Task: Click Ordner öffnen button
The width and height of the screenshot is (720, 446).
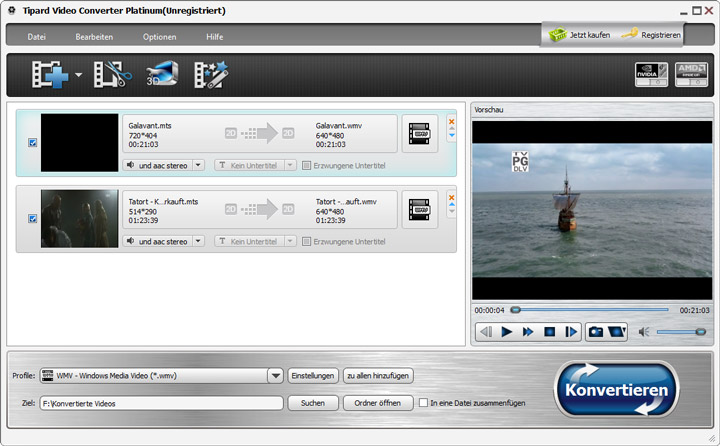Action: 378,403
